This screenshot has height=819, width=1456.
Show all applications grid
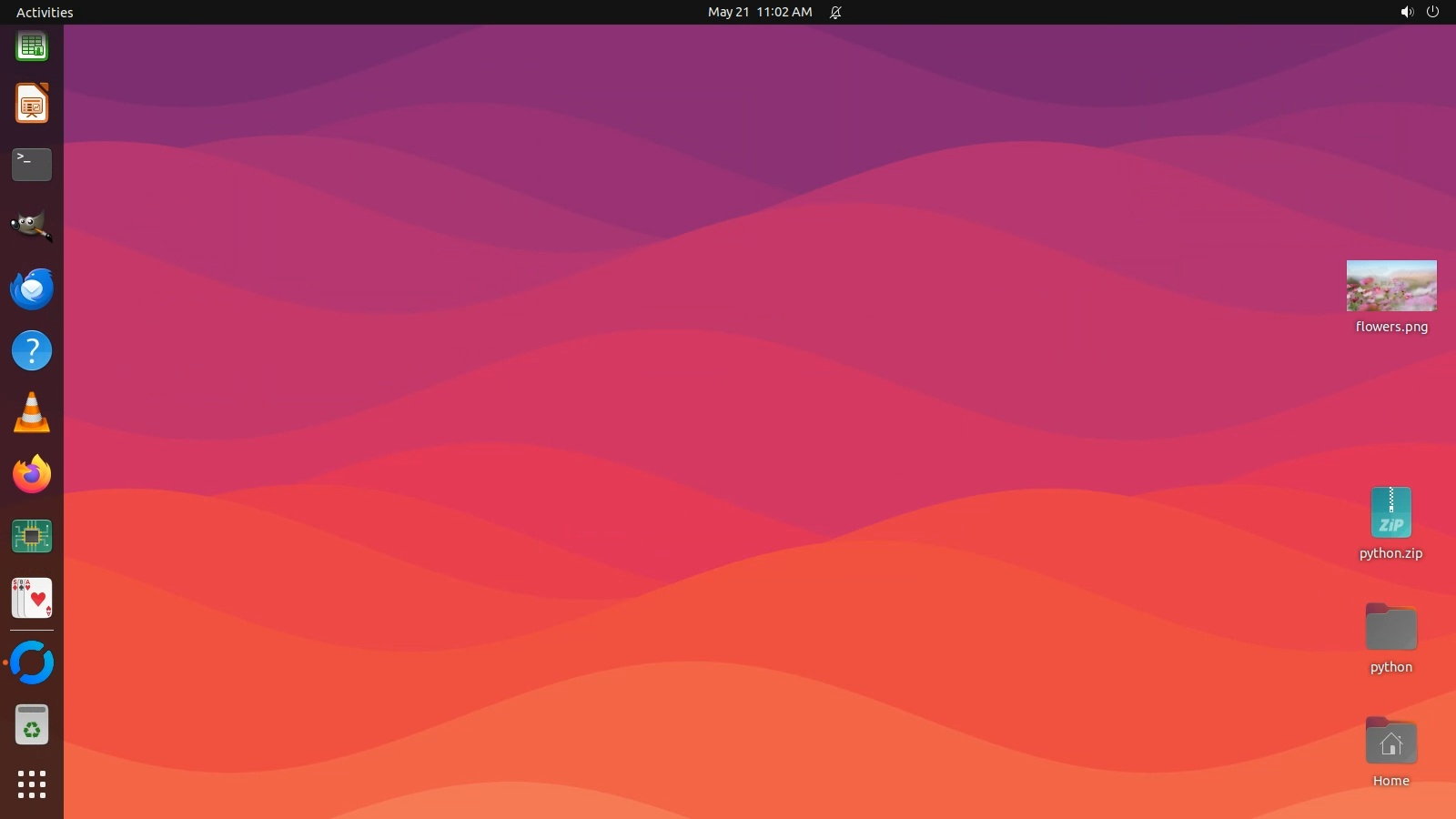pos(32,784)
